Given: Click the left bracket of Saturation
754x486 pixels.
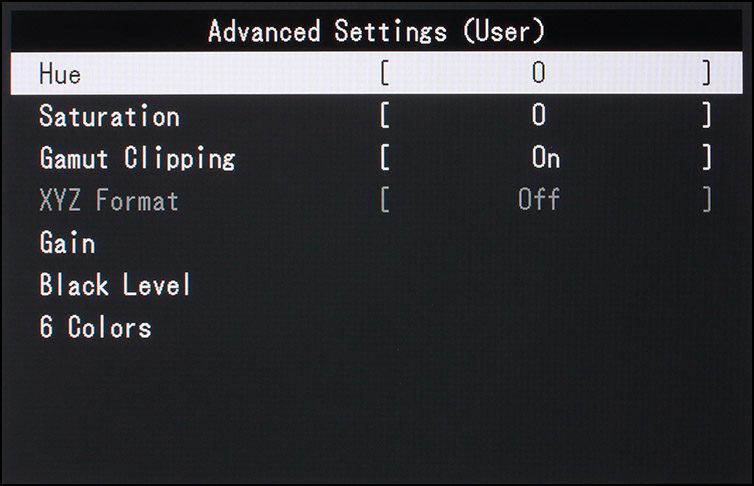Looking at the screenshot, I should 385,116.
